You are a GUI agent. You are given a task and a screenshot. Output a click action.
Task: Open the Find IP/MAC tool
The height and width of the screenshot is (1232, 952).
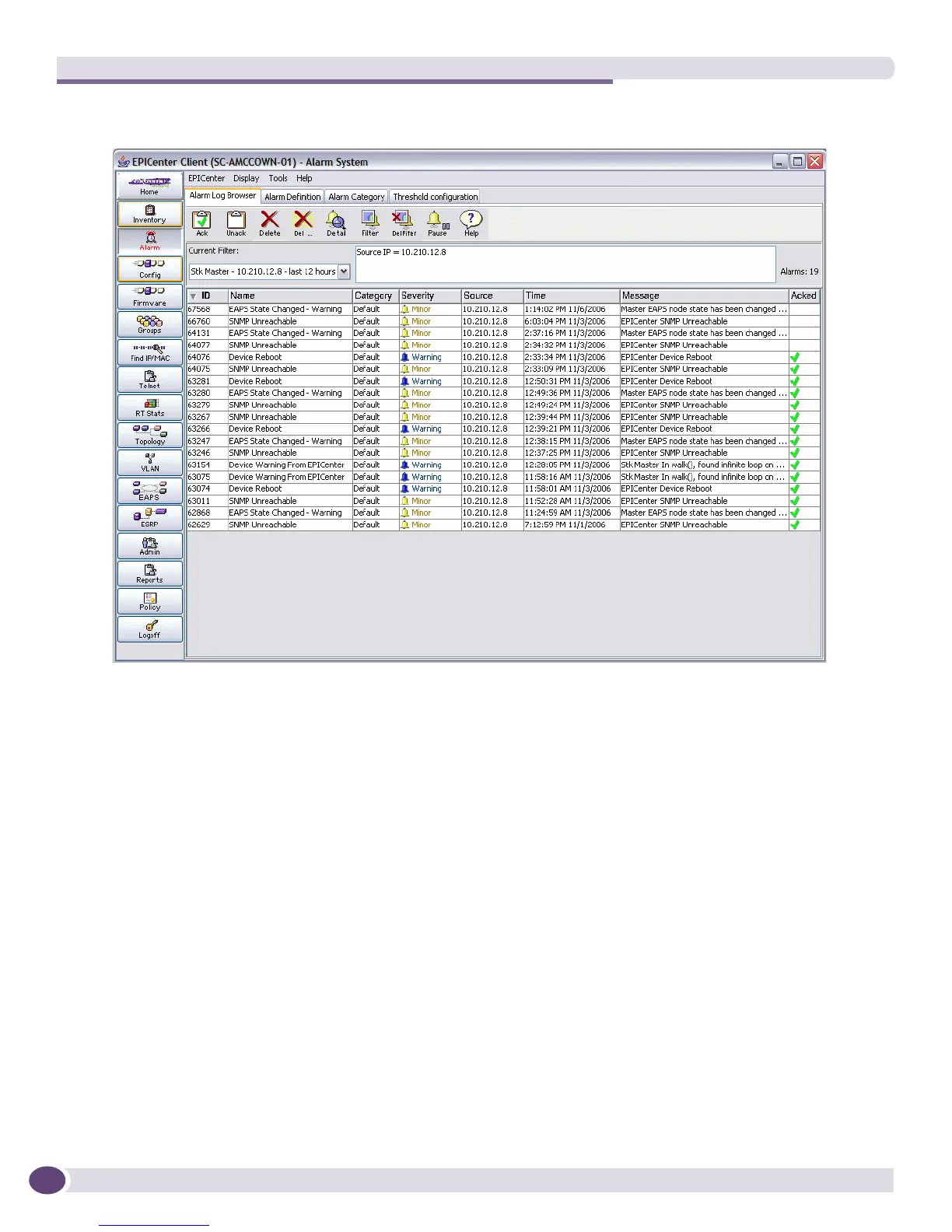click(149, 352)
